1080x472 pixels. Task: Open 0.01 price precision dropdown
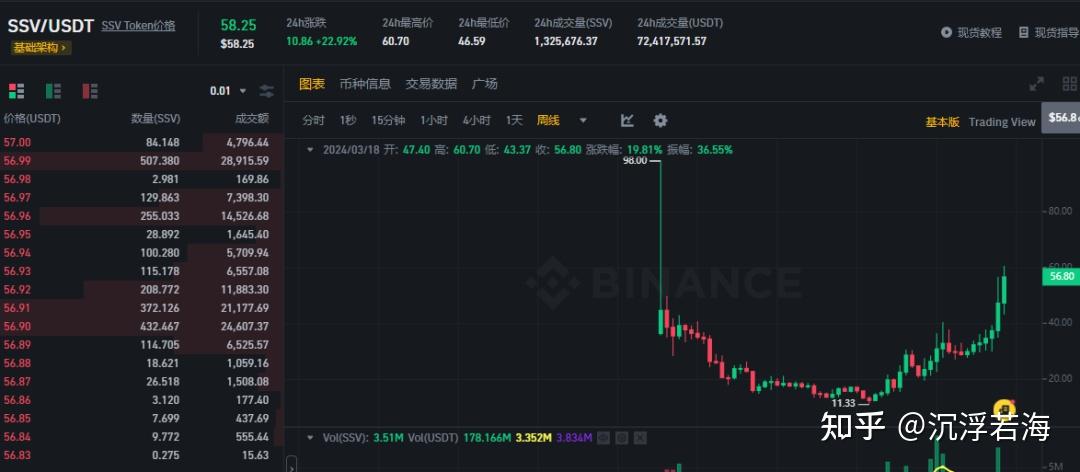228,91
